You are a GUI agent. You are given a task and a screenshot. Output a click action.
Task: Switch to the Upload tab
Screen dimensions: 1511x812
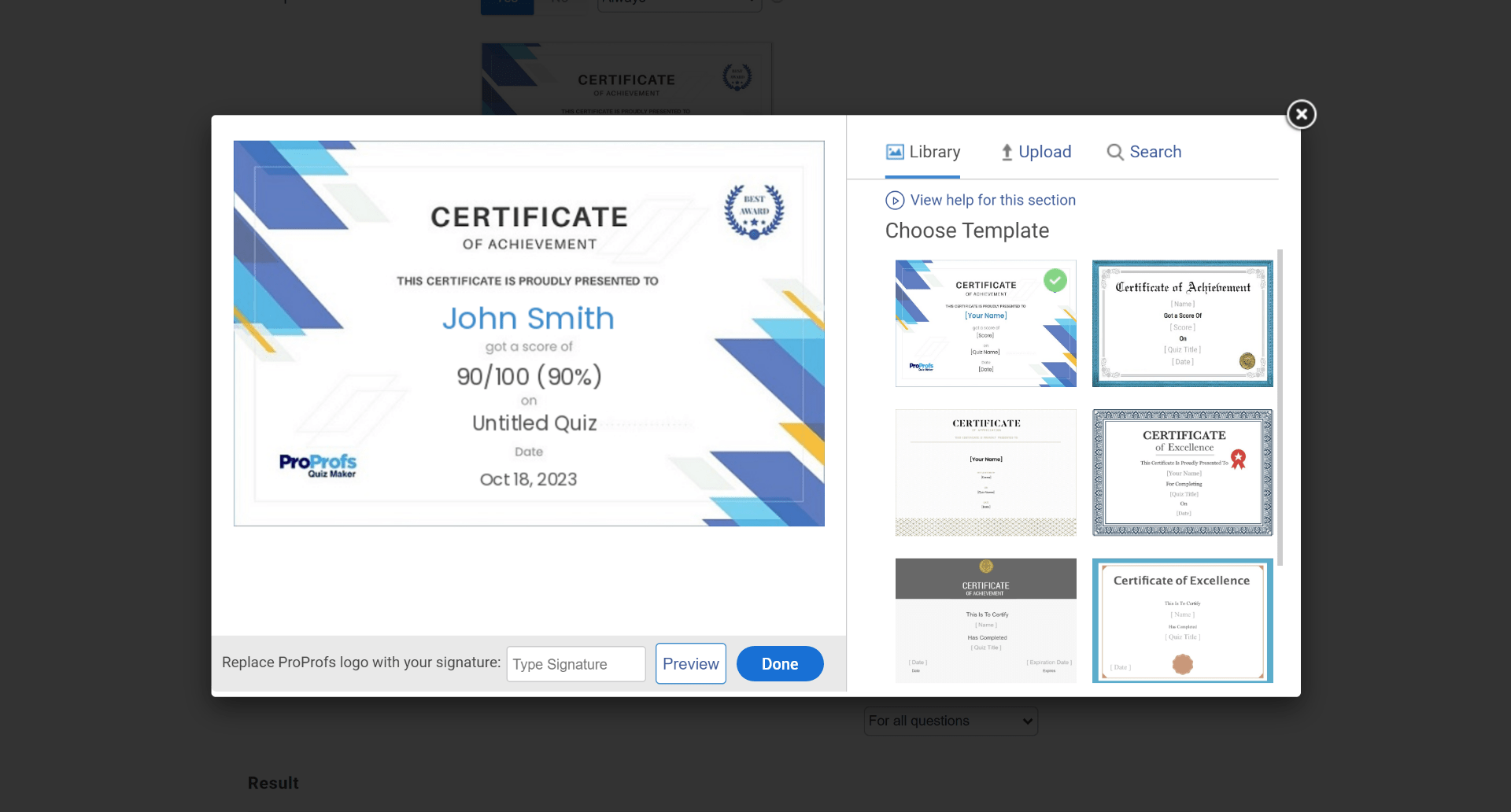pyautogui.click(x=1036, y=152)
